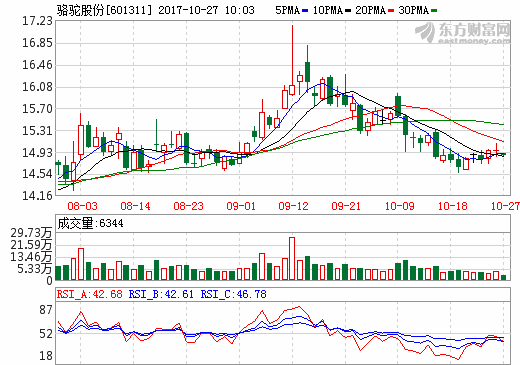Click the 15.70 price axis label
This screenshot has height=365, width=520.
tap(37, 109)
